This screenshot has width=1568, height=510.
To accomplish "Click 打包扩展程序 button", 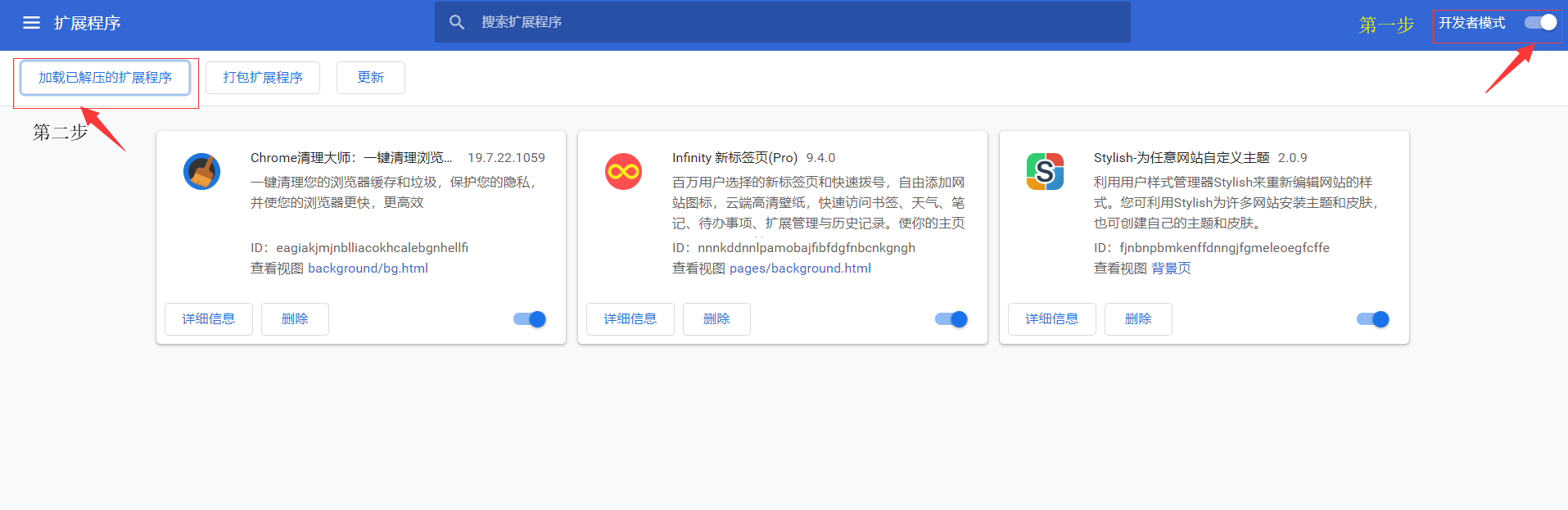I will (x=263, y=78).
